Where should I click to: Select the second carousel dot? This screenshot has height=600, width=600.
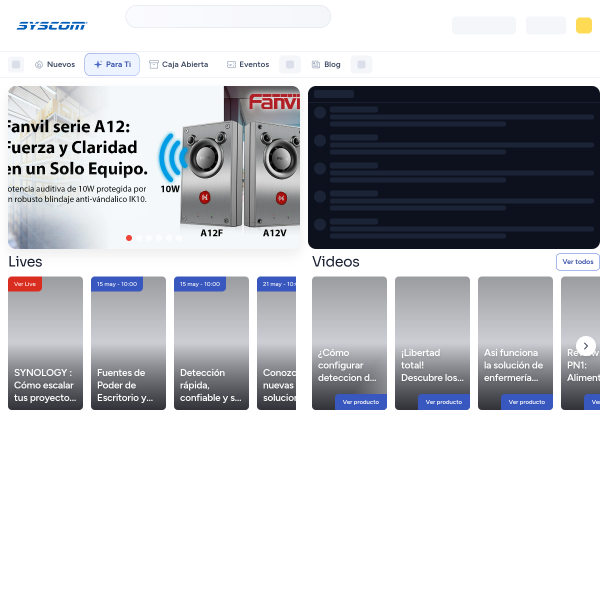[139, 238]
